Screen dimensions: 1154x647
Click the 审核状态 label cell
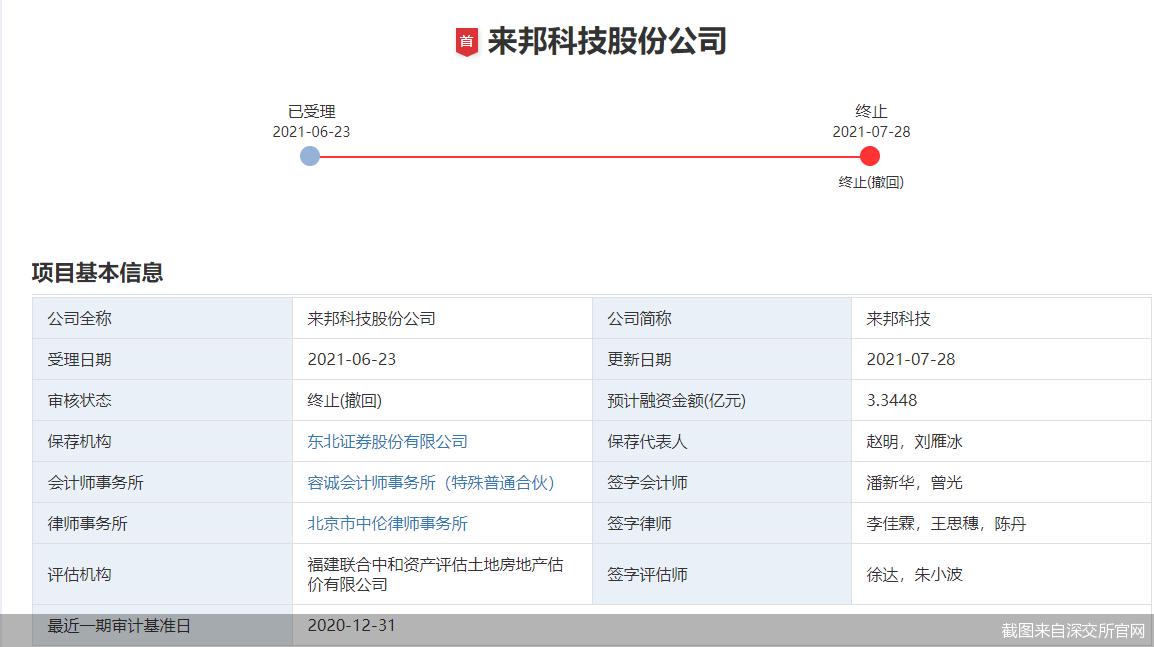[163, 400]
